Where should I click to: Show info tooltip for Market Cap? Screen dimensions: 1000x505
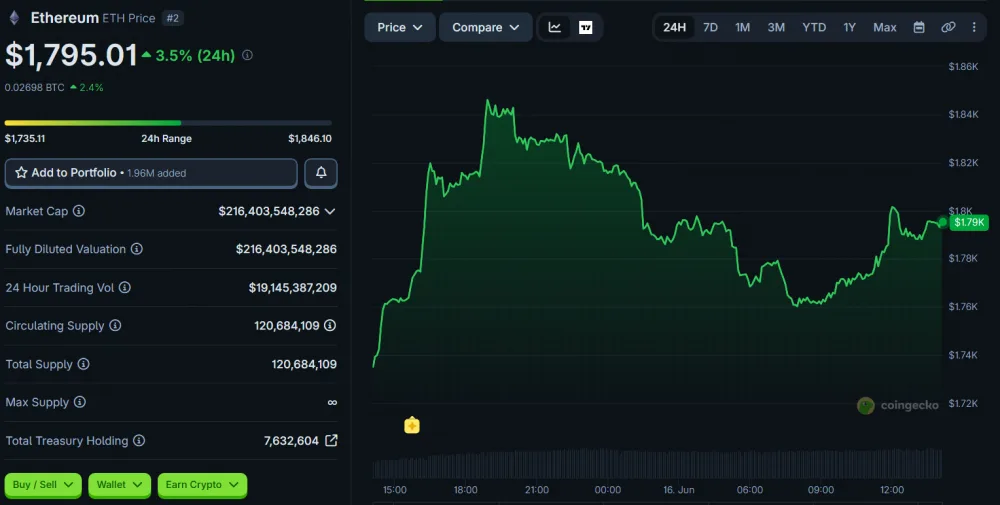78,211
